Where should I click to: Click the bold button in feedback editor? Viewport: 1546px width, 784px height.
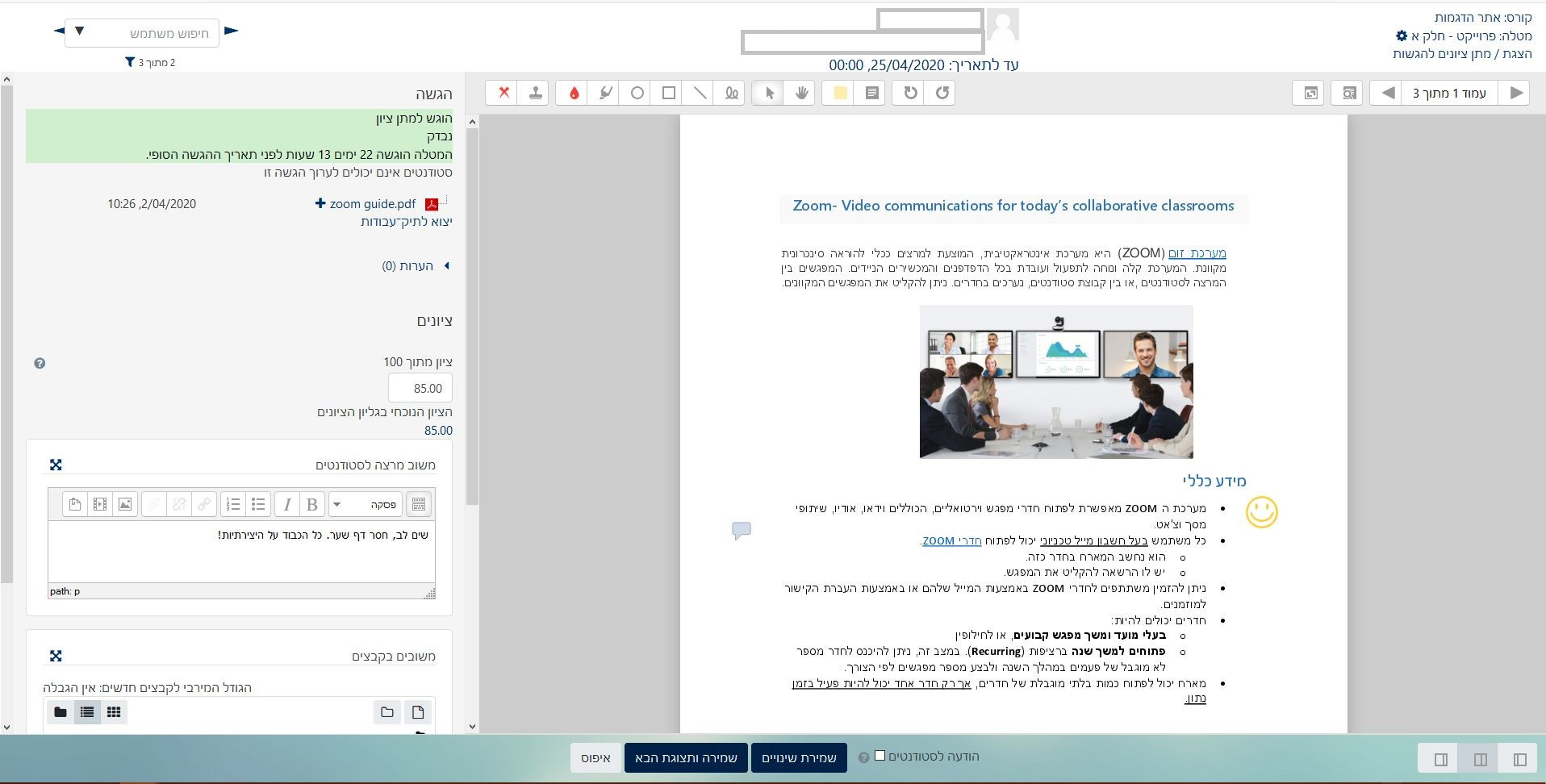pyautogui.click(x=312, y=504)
